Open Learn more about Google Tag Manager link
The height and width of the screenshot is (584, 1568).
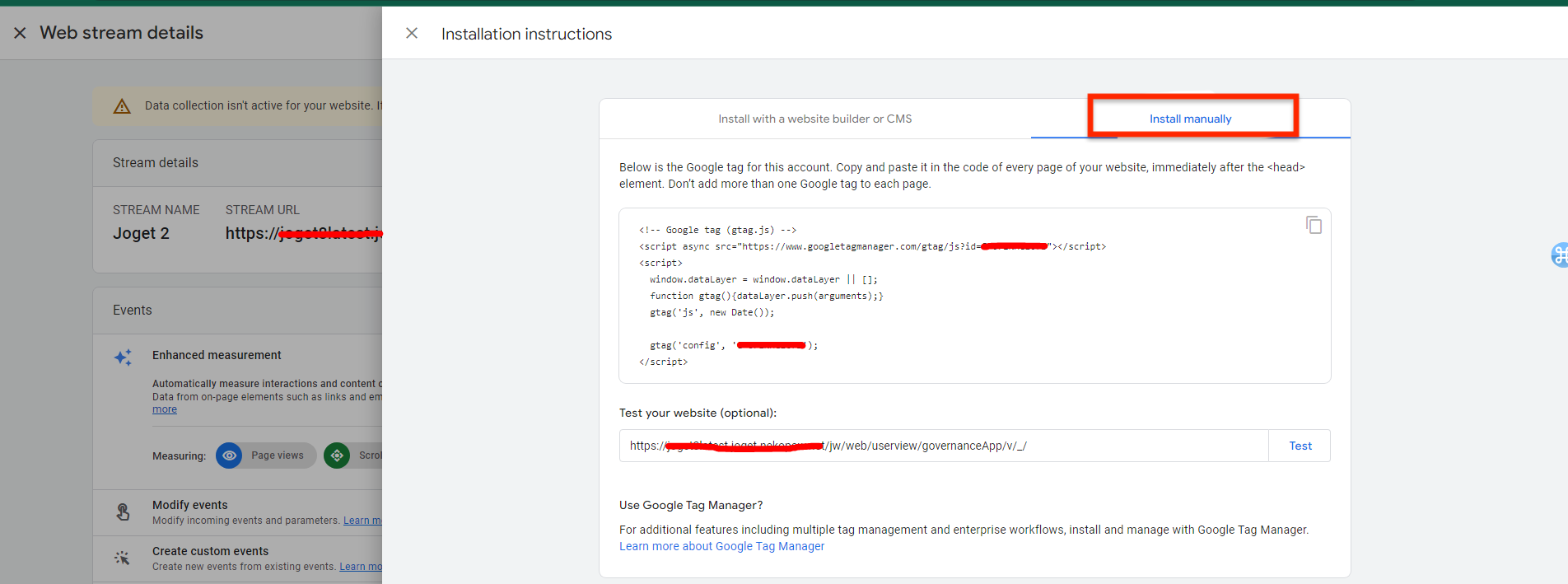(721, 546)
